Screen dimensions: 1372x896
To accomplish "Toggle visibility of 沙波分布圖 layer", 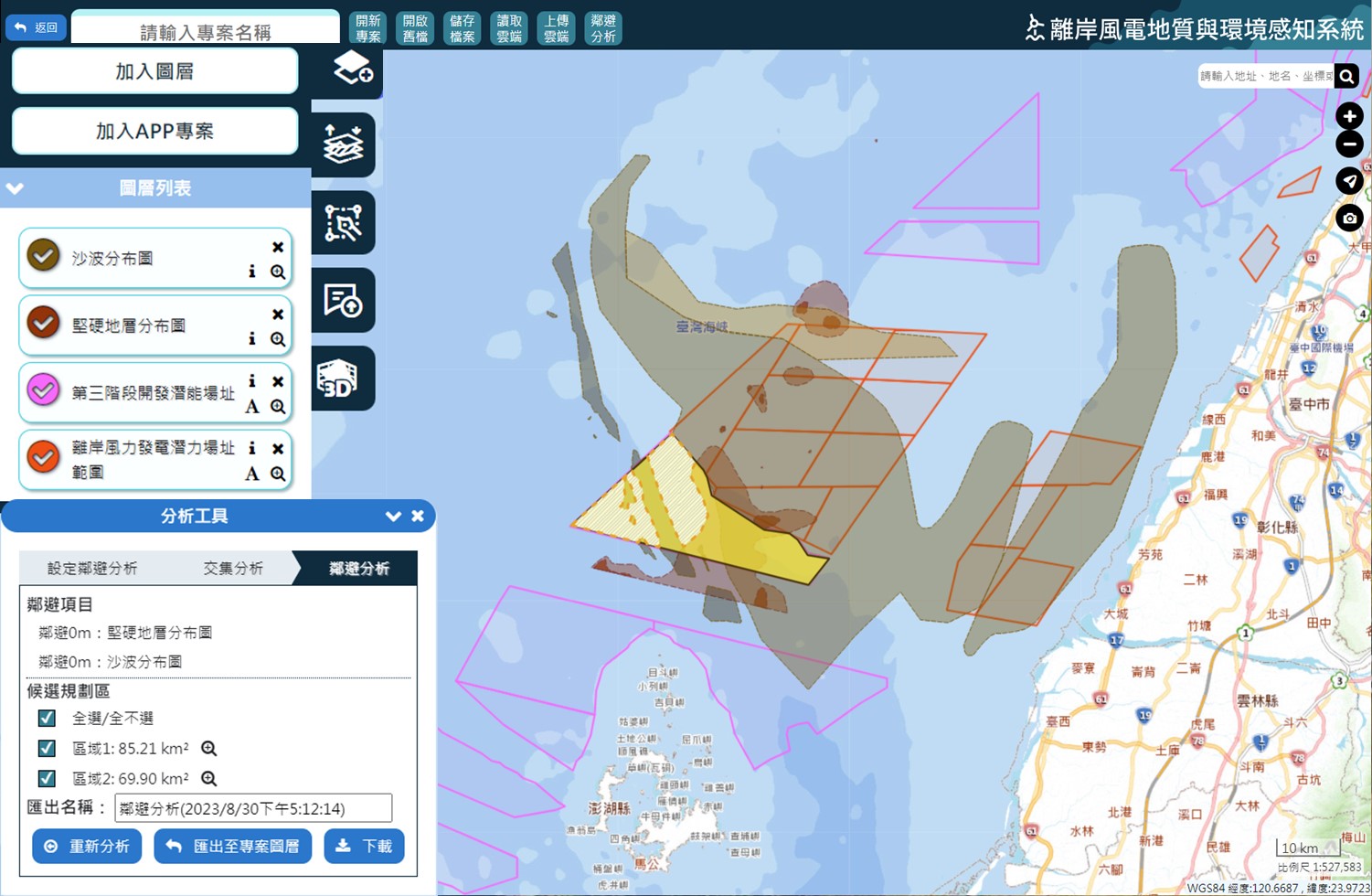I will pos(43,255).
